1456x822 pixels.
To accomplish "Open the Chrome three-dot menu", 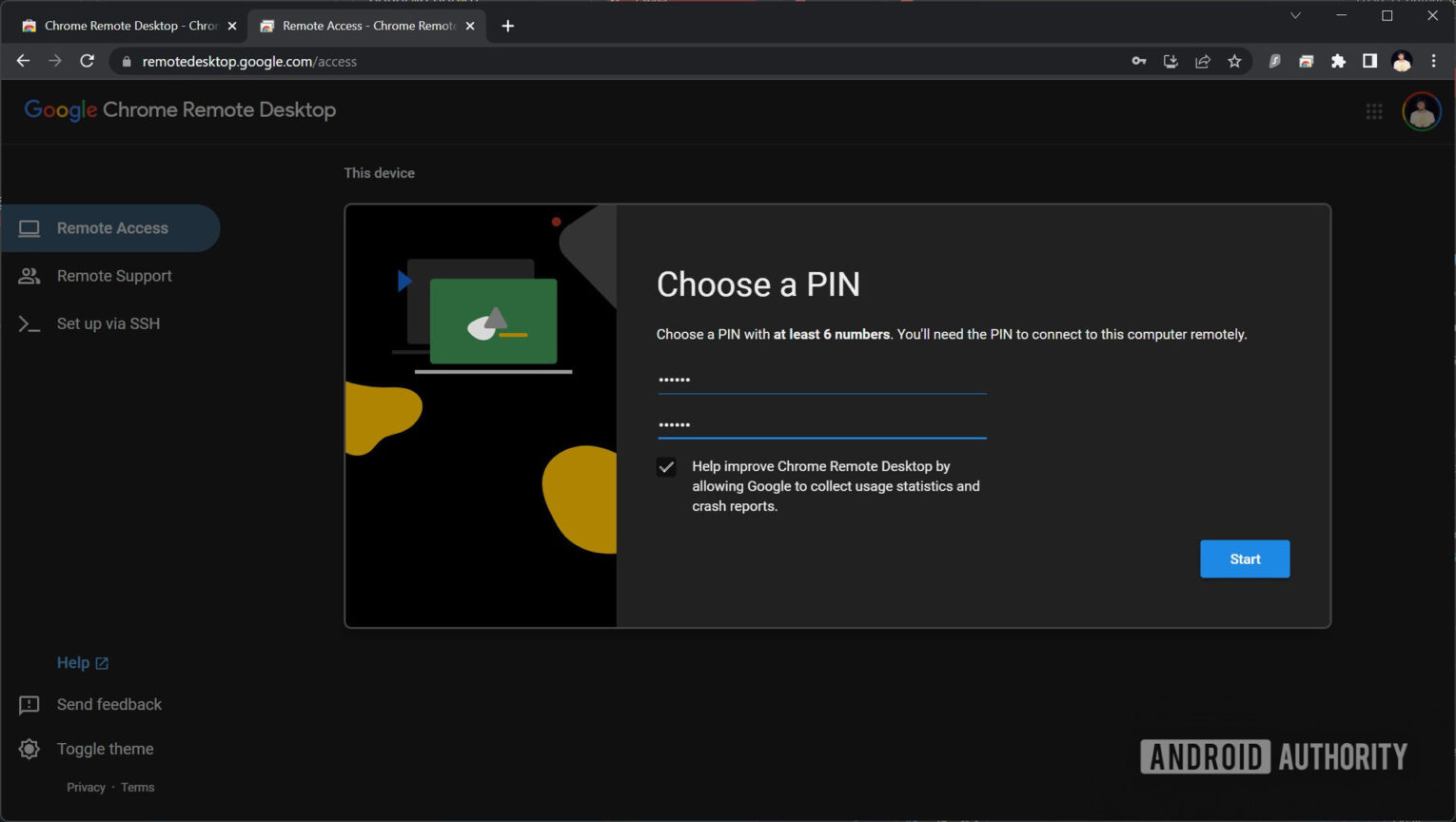I will pyautogui.click(x=1435, y=60).
